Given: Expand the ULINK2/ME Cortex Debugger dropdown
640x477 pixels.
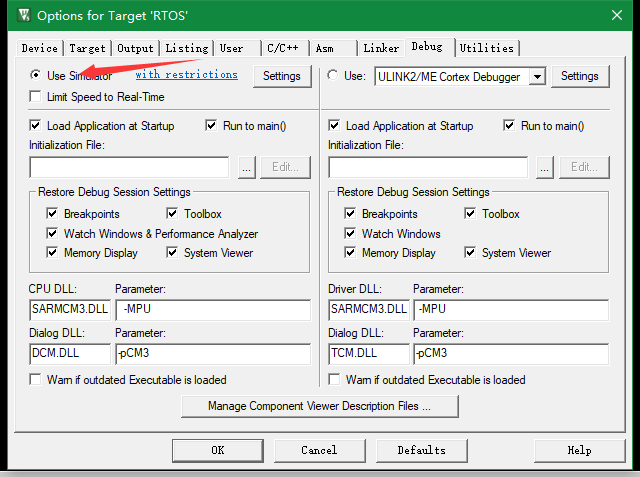Looking at the screenshot, I should (538, 76).
